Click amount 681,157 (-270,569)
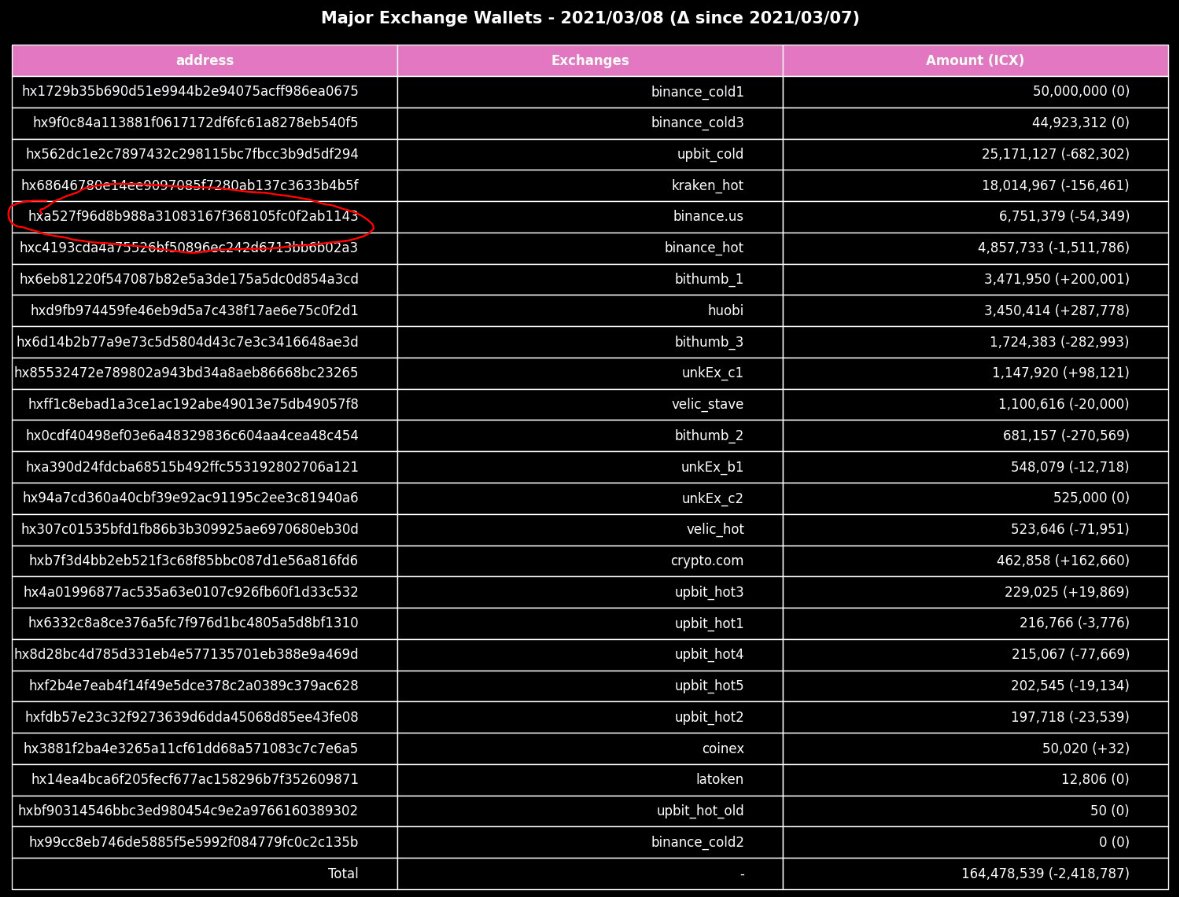Viewport: 1179px width, 897px height. 1065,436
